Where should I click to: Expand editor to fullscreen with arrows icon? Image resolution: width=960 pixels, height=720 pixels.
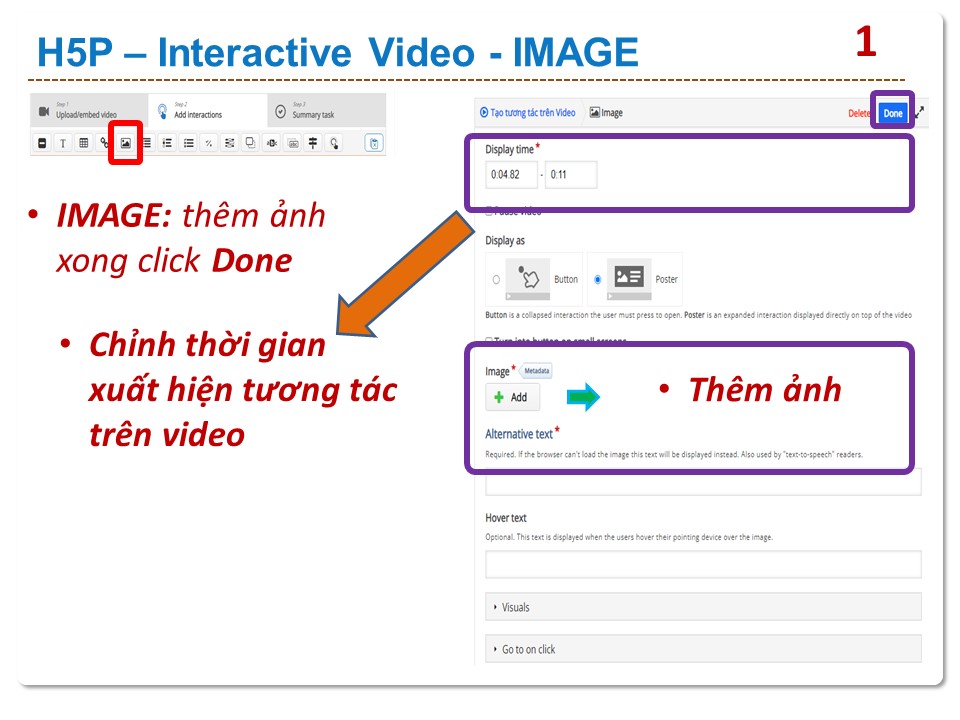point(919,113)
